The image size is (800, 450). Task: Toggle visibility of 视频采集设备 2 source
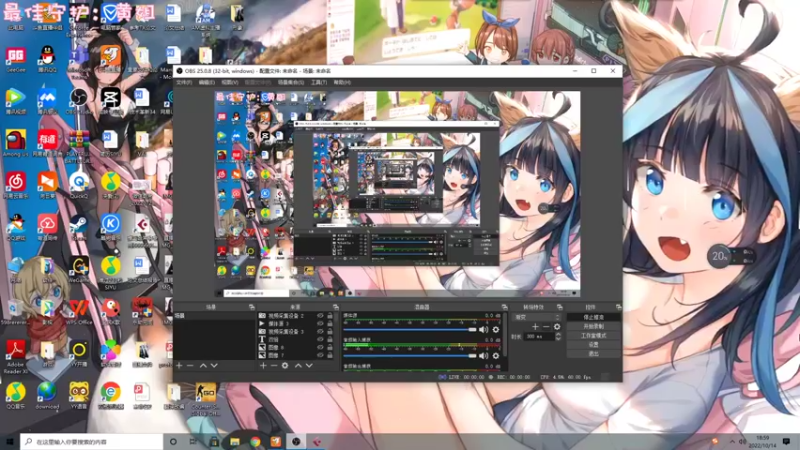coord(320,316)
